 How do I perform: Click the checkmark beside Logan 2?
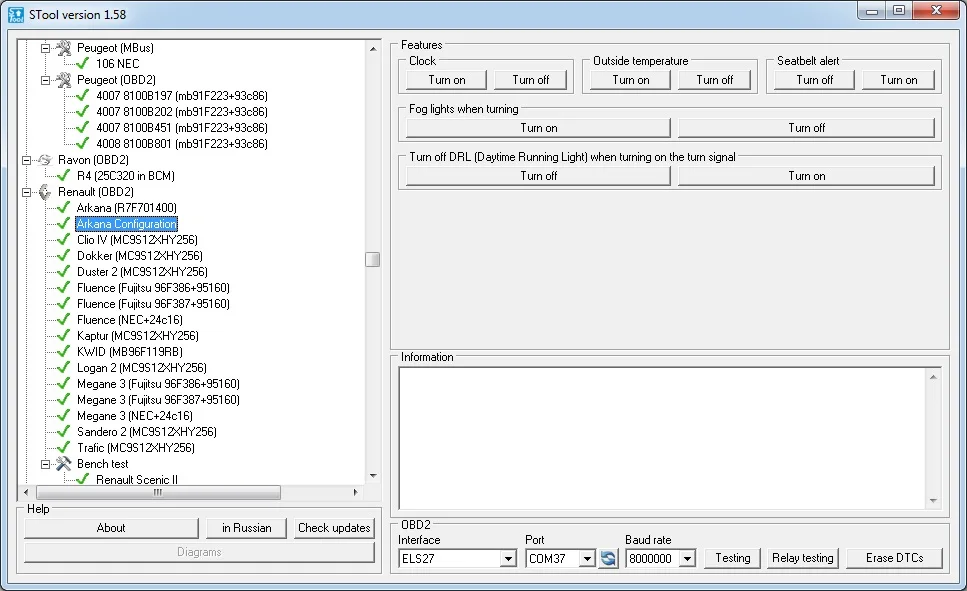coord(64,368)
